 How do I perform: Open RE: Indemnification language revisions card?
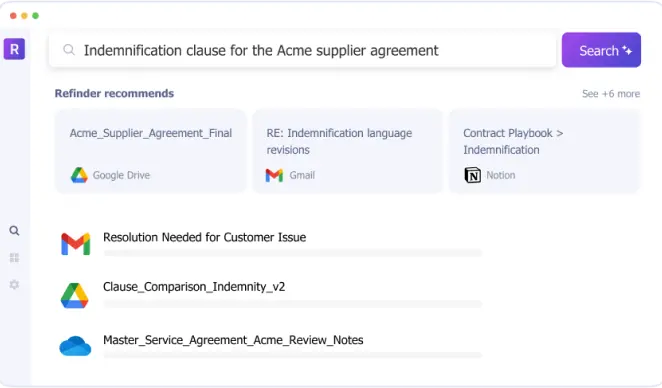tap(347, 151)
